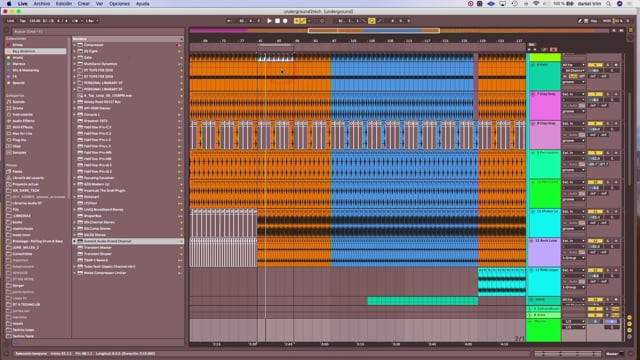Click the arrangement overview bar
Image resolution: width=640 pixels, height=360 pixels.
(400, 31)
